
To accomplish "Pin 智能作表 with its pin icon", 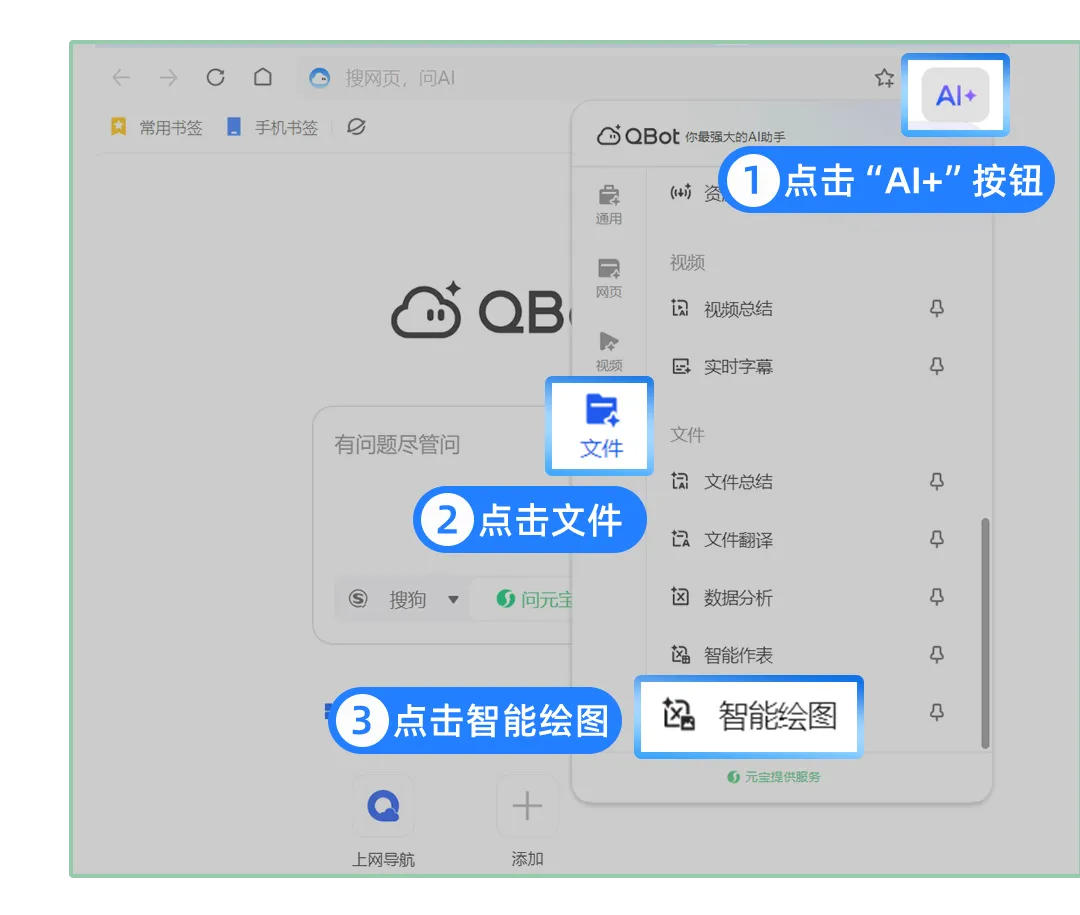I will pos(937,654).
